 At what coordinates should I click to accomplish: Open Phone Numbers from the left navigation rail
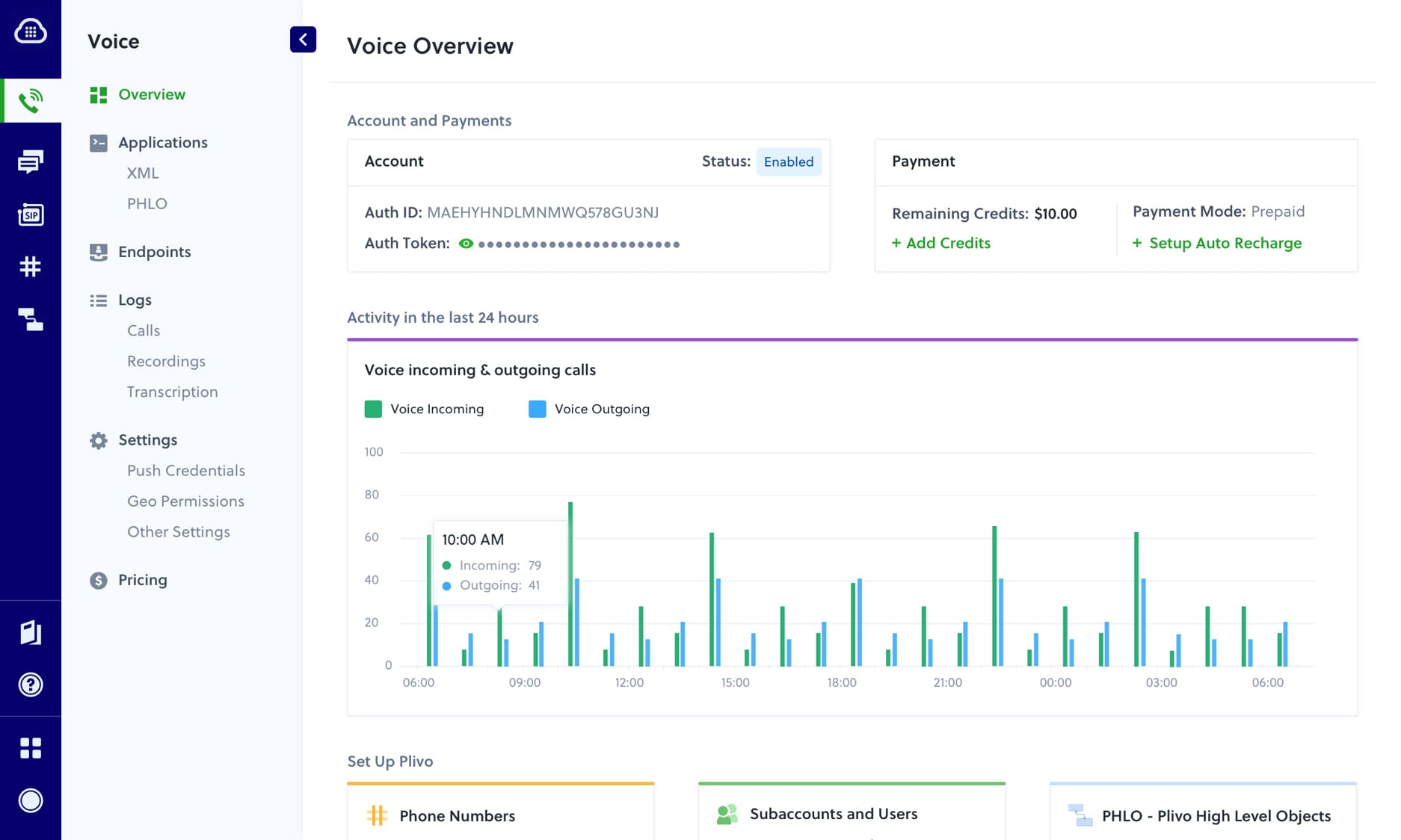point(31,267)
